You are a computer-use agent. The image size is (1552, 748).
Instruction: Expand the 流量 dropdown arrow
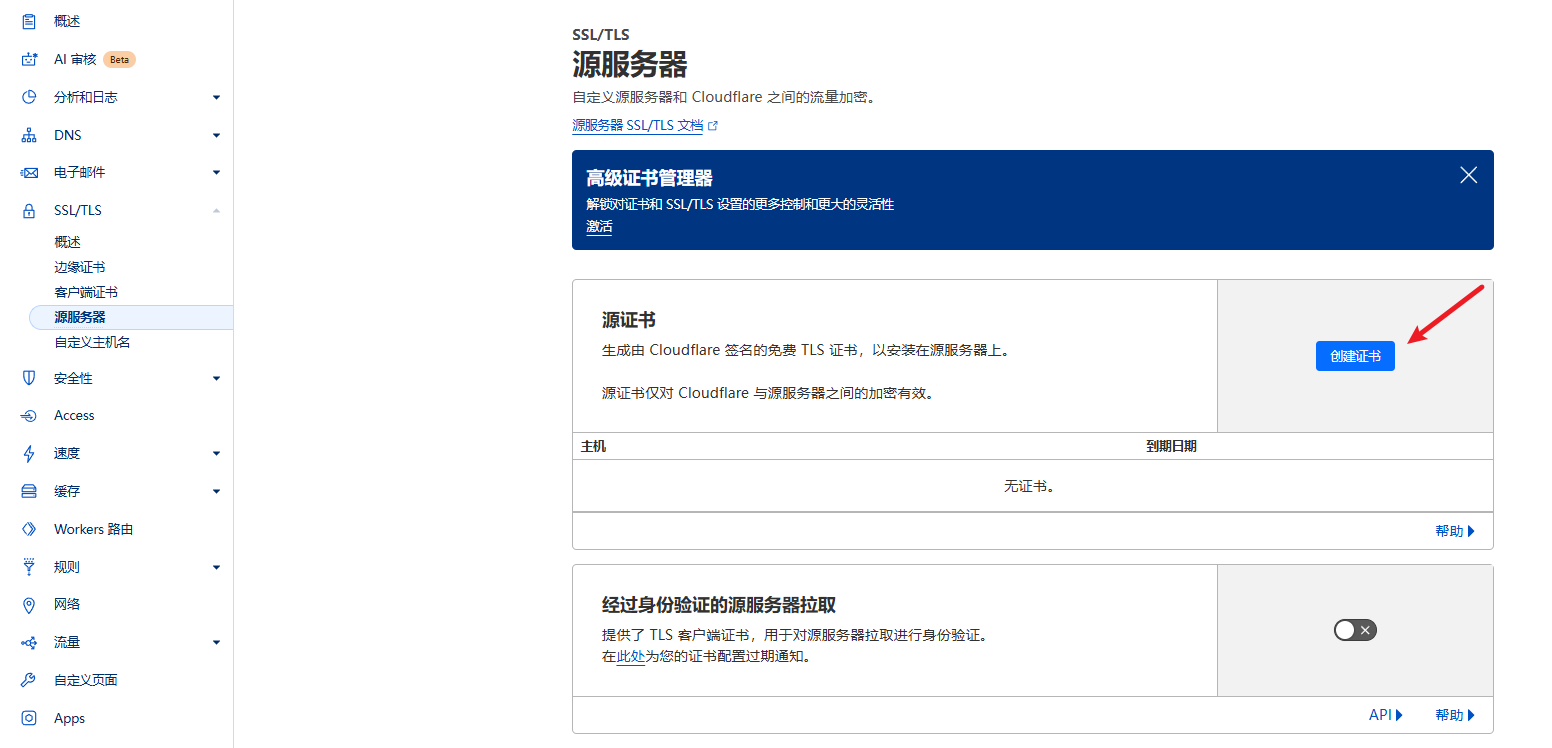[216, 642]
